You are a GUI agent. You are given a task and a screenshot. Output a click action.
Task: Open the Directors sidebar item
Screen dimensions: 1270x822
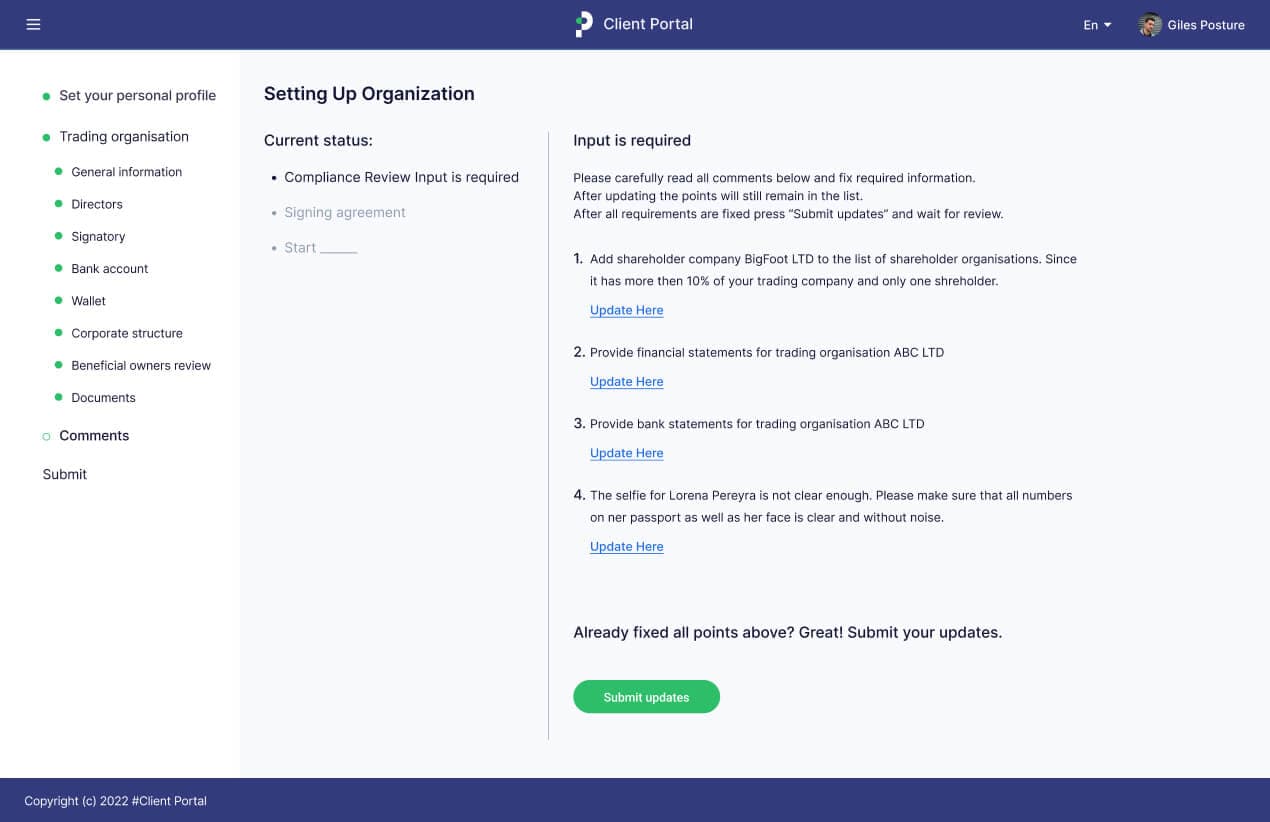(x=97, y=204)
